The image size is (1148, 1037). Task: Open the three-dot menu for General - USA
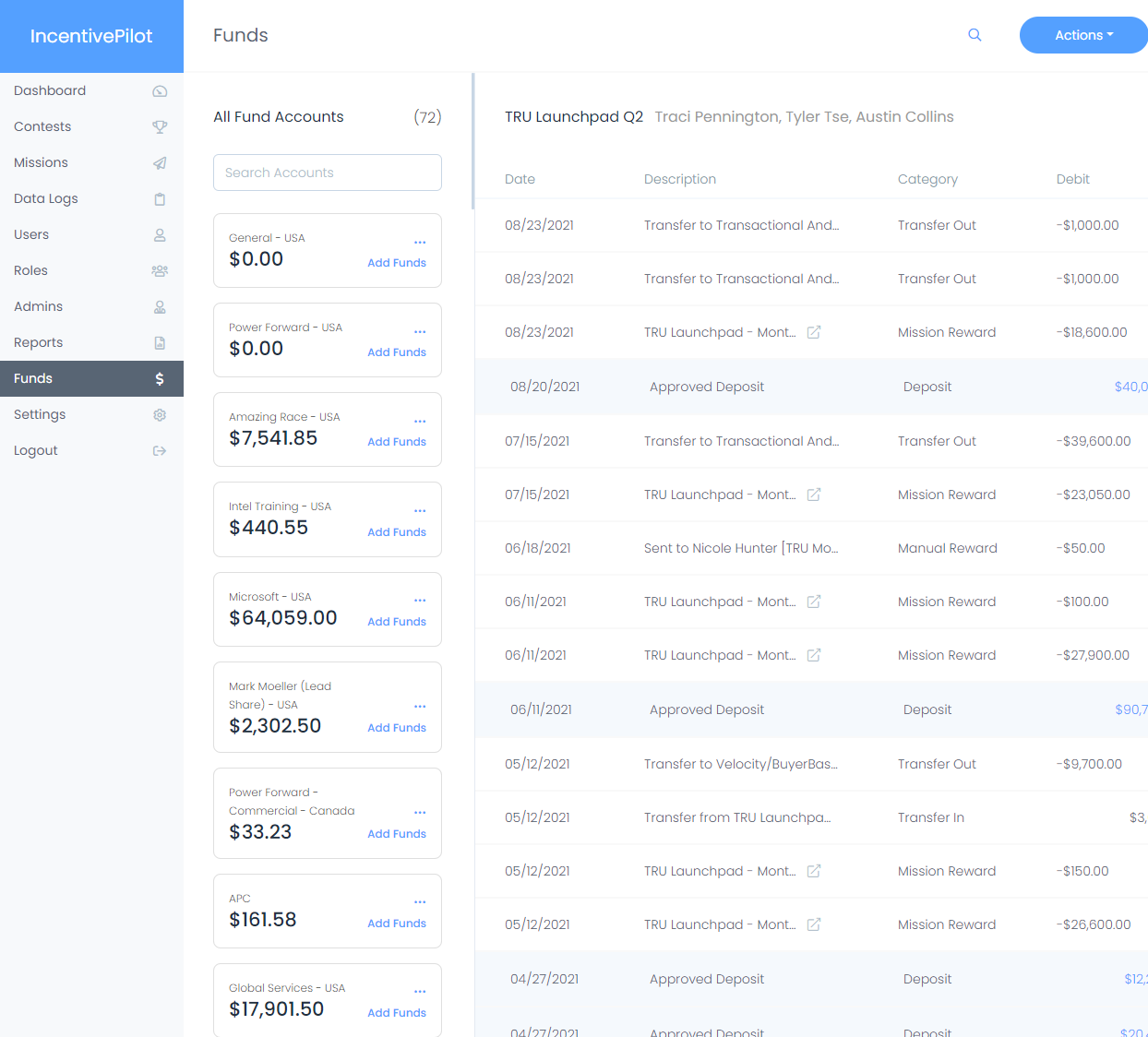point(420,243)
